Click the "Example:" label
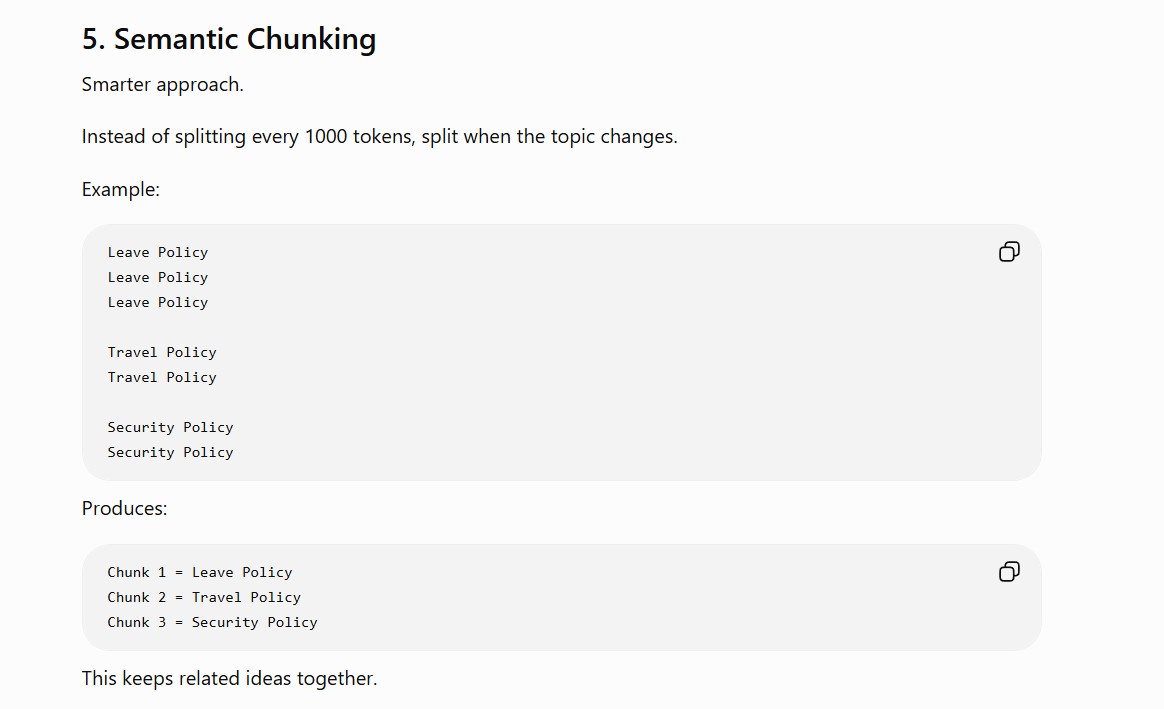Image resolution: width=1164 pixels, height=709 pixels. (120, 189)
